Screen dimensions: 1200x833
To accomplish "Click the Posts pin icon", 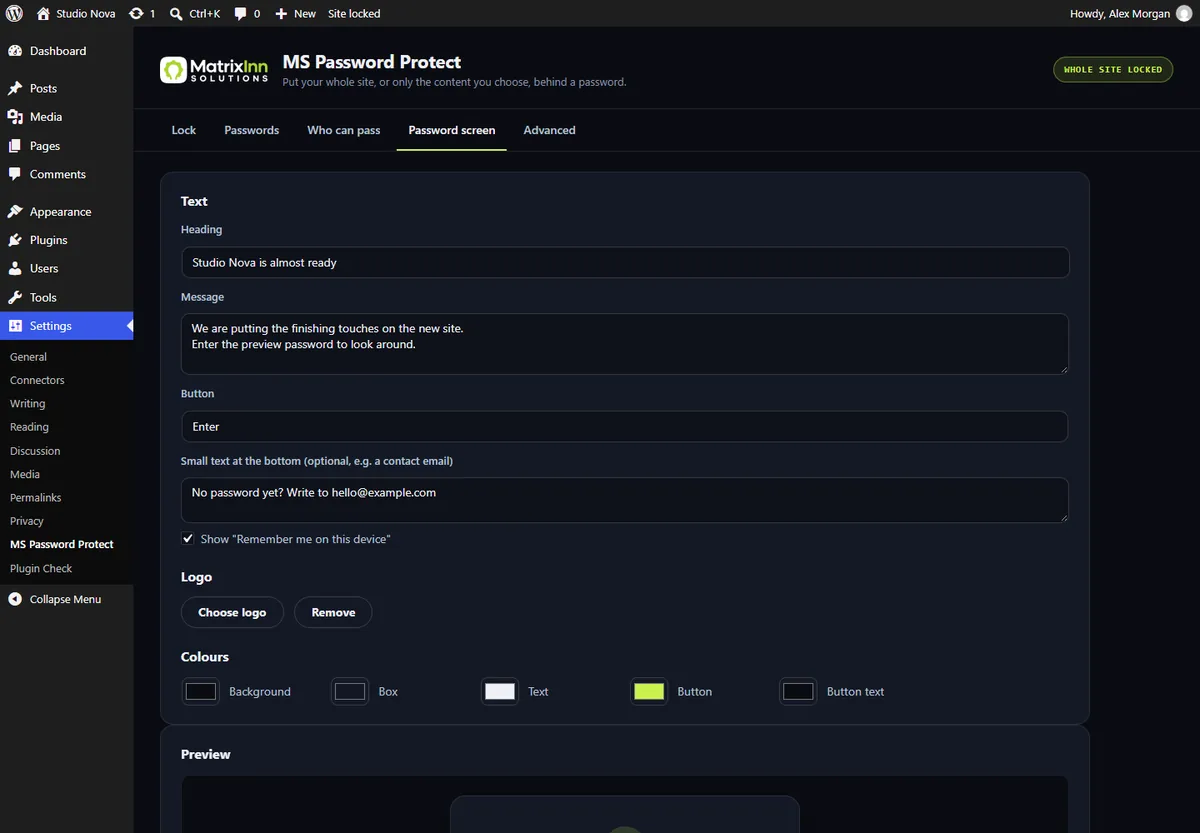I will click(15, 88).
